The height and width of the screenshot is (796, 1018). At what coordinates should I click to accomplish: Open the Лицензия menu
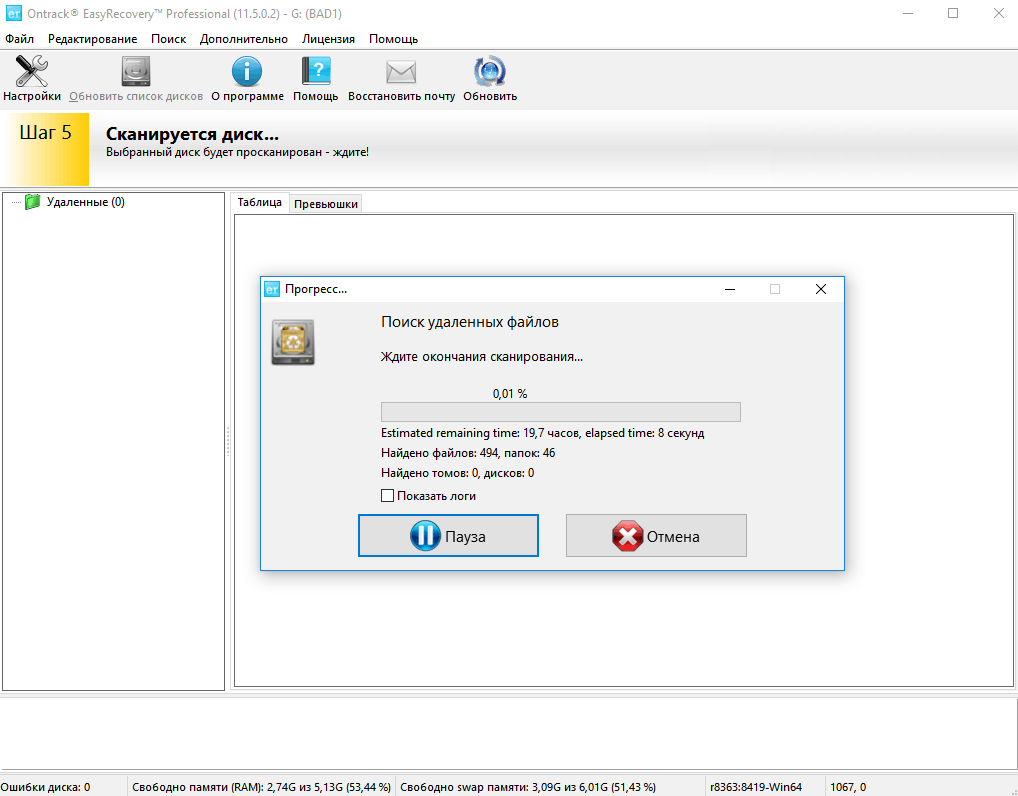pyautogui.click(x=328, y=39)
